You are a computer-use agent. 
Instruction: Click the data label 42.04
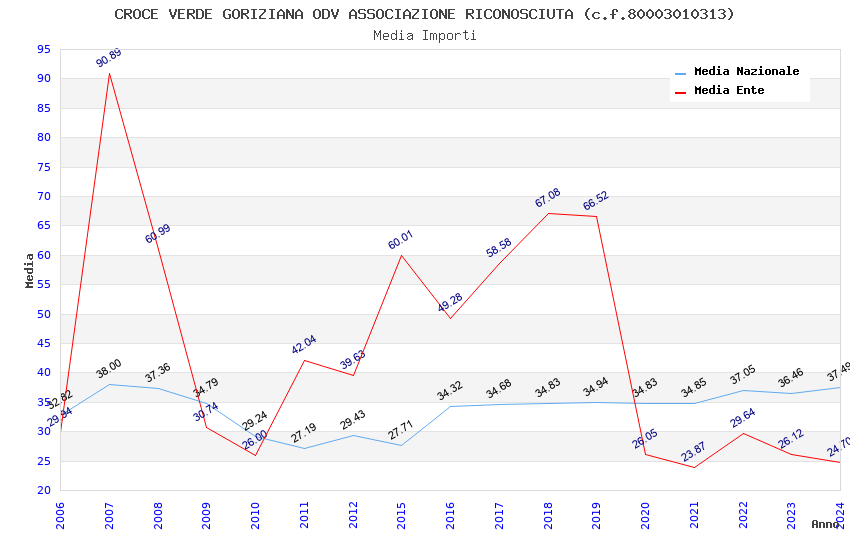coord(304,345)
